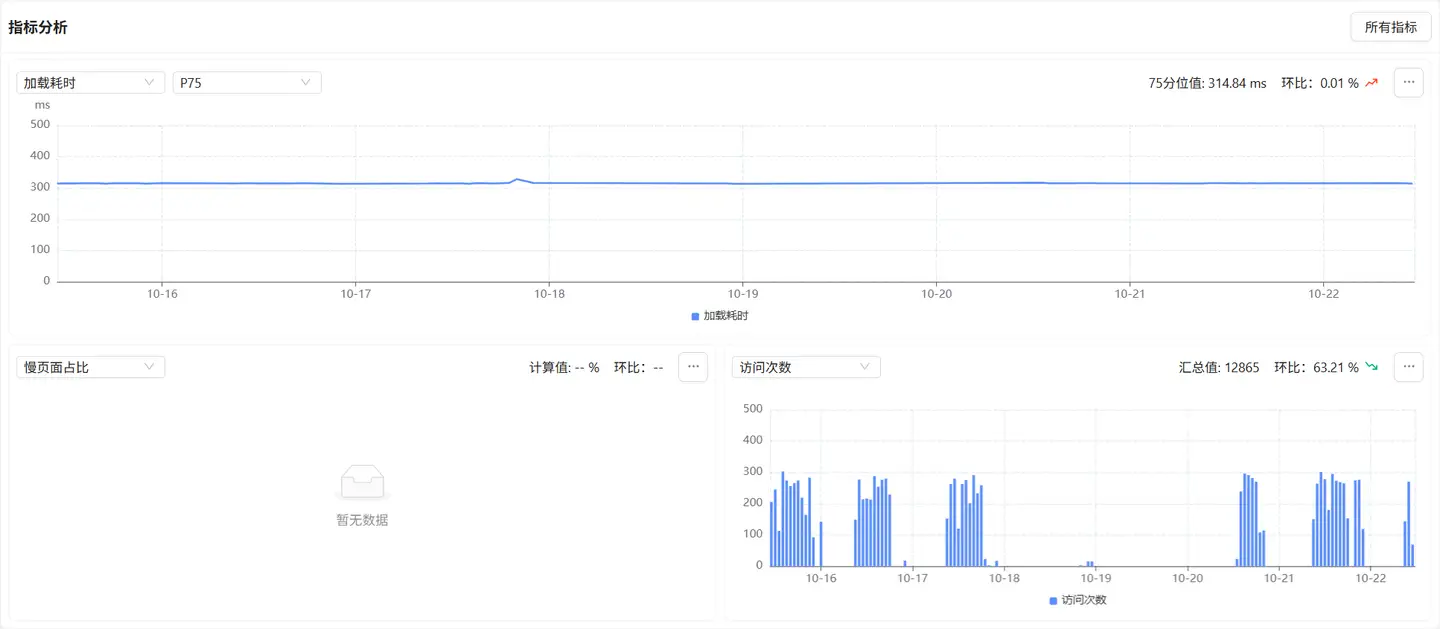Open more options in 慢页面占比 panel
1440x629 pixels.
(x=693, y=367)
